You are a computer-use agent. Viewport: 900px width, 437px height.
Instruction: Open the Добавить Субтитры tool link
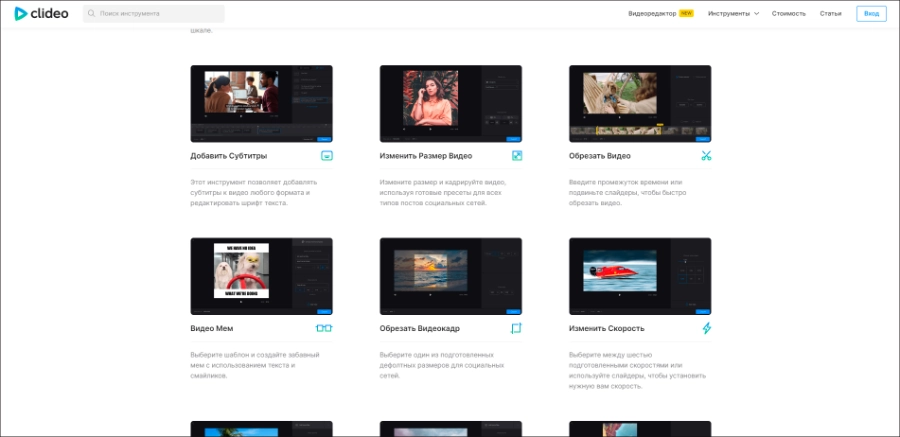[228, 156]
